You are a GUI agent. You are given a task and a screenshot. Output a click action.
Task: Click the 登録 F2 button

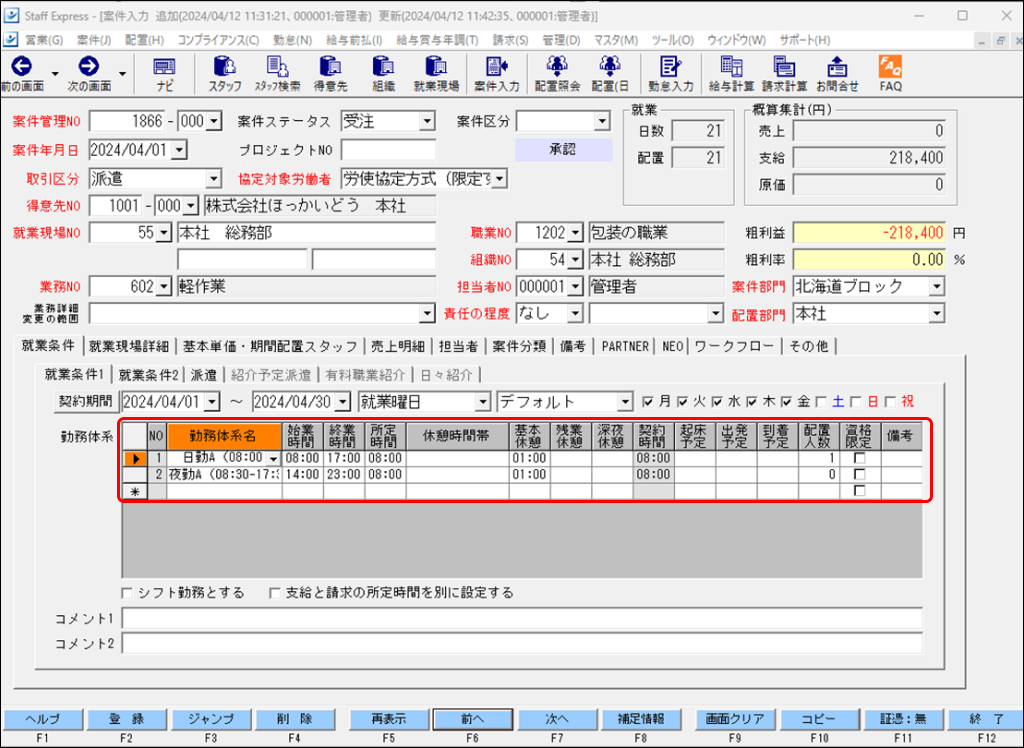pyautogui.click(x=126, y=719)
